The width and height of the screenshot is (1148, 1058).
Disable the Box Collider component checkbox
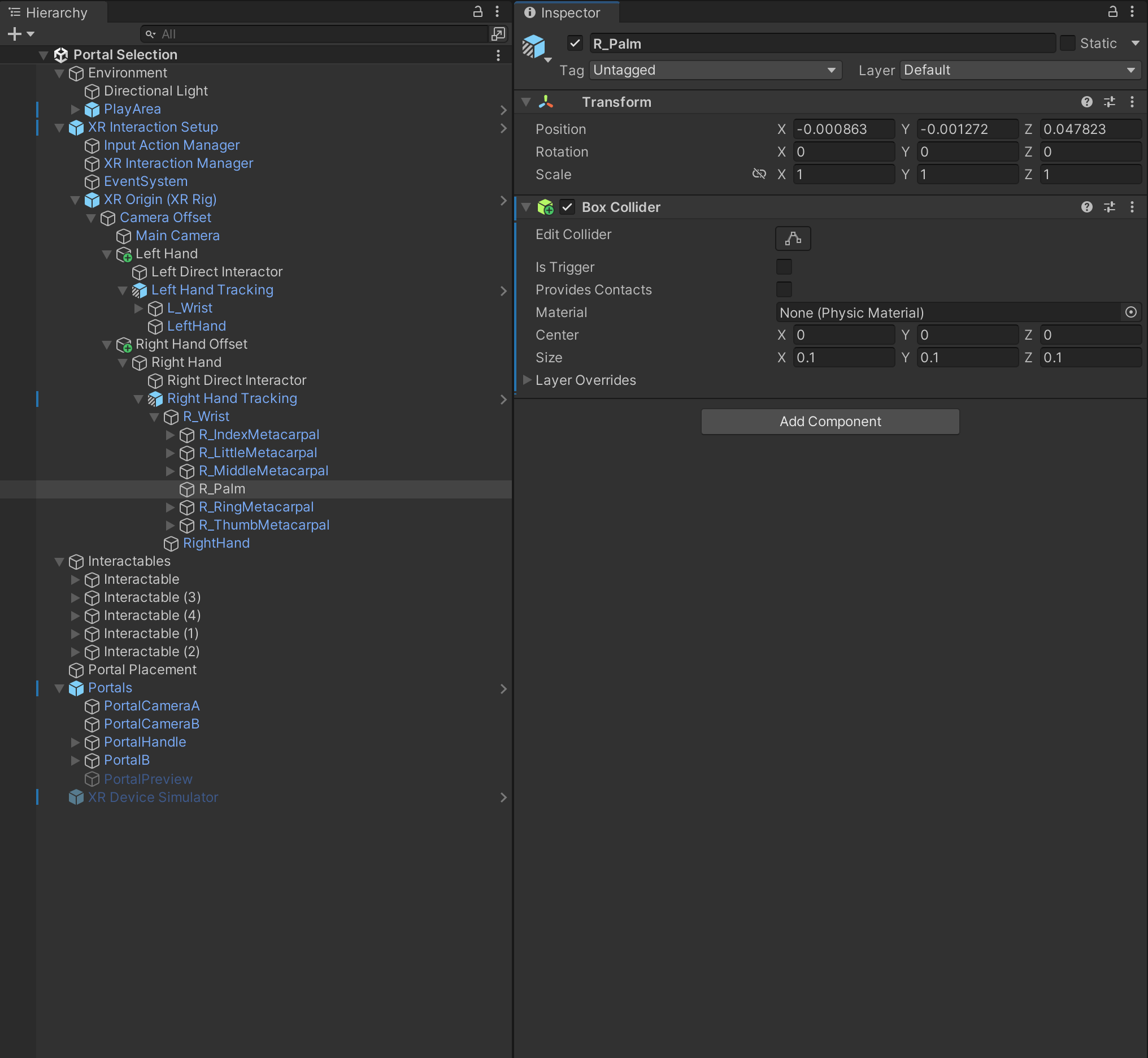(x=567, y=207)
